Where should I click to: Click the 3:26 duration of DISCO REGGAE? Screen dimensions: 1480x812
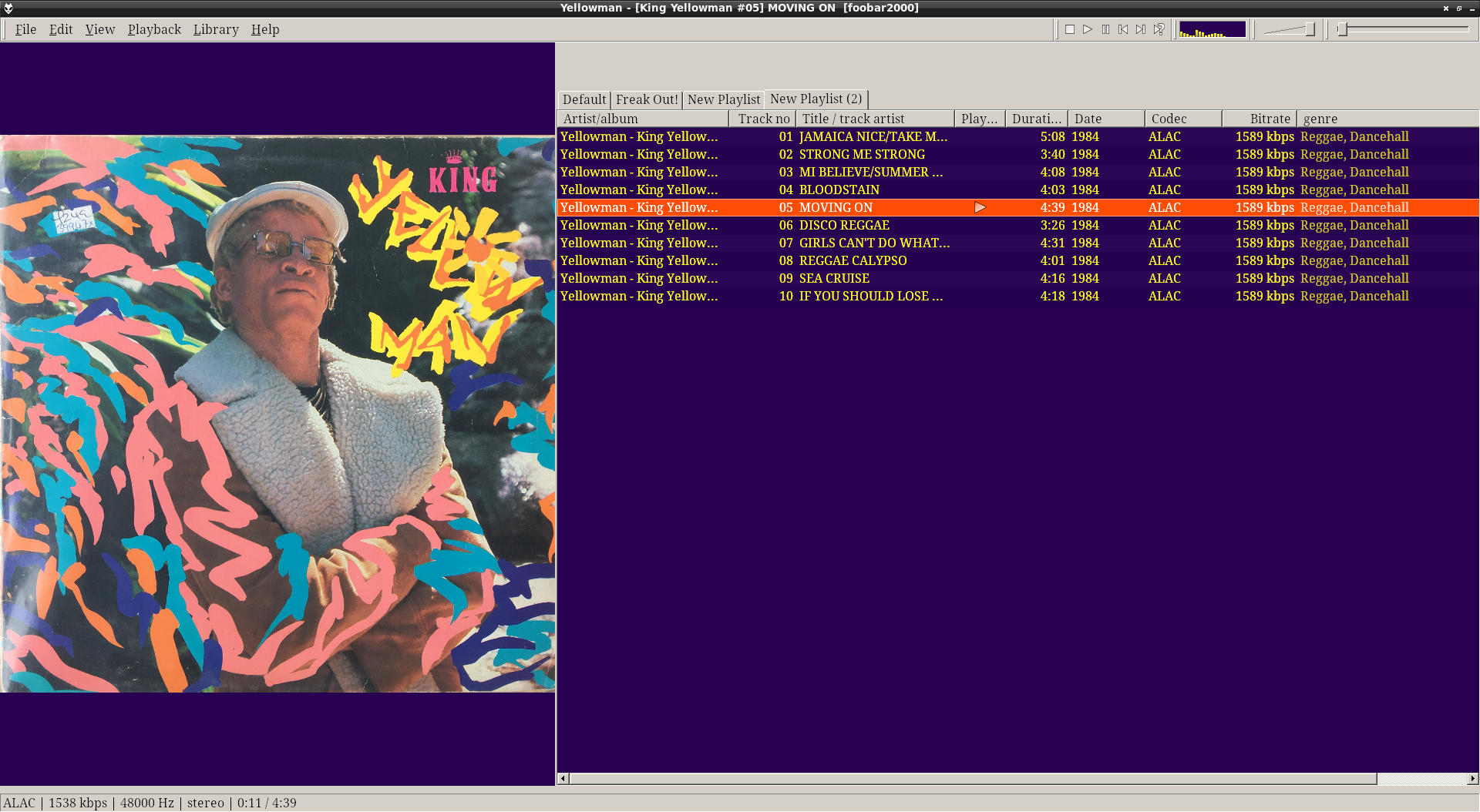coord(1052,225)
